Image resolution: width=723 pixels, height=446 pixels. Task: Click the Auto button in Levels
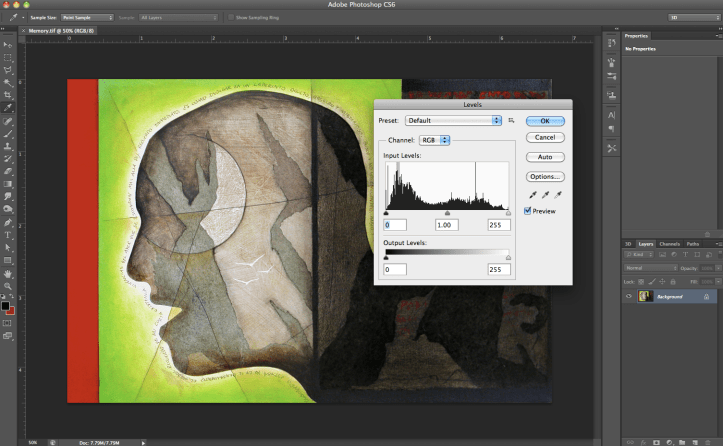point(545,157)
